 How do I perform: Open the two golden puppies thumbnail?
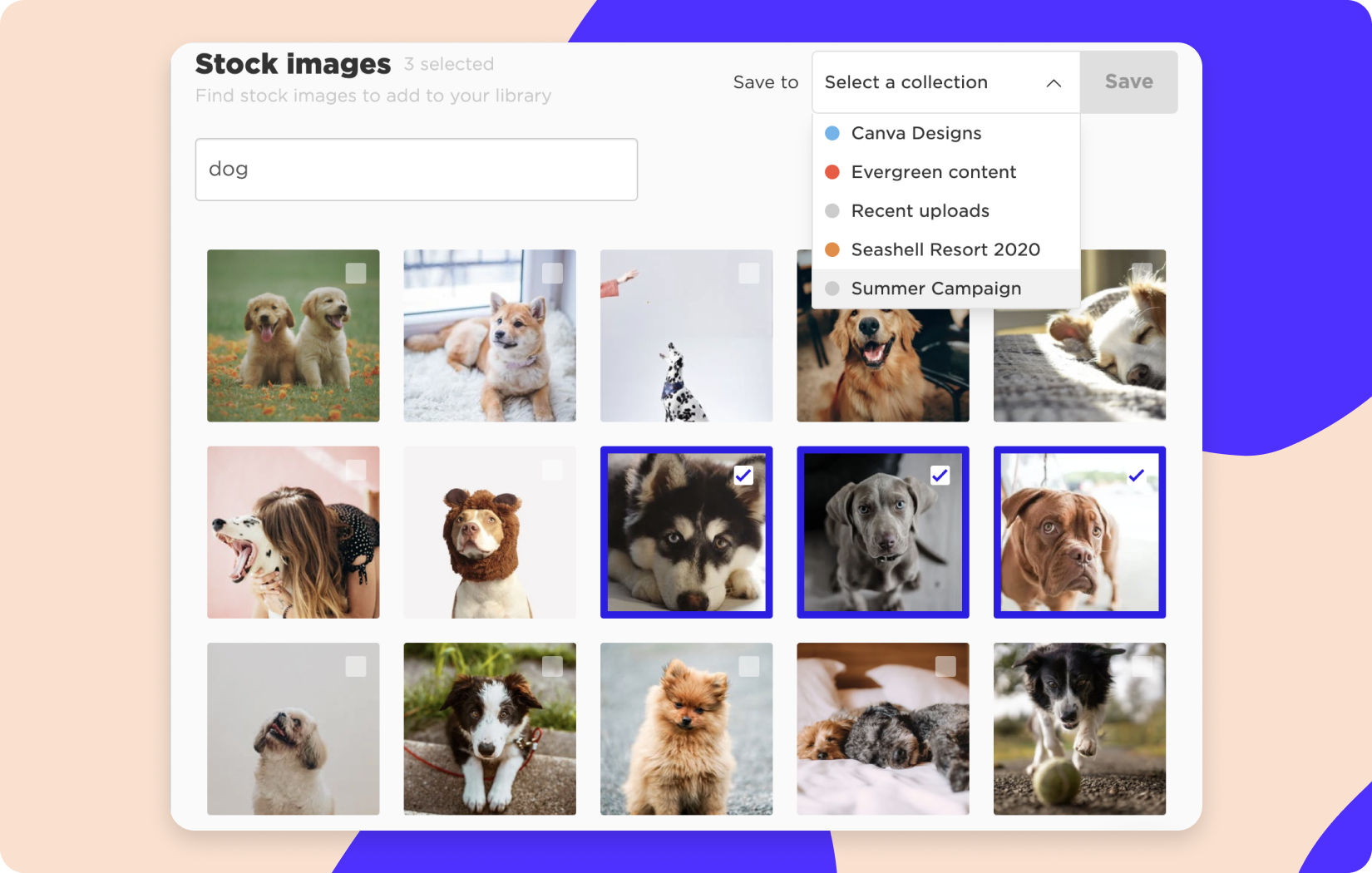(294, 336)
